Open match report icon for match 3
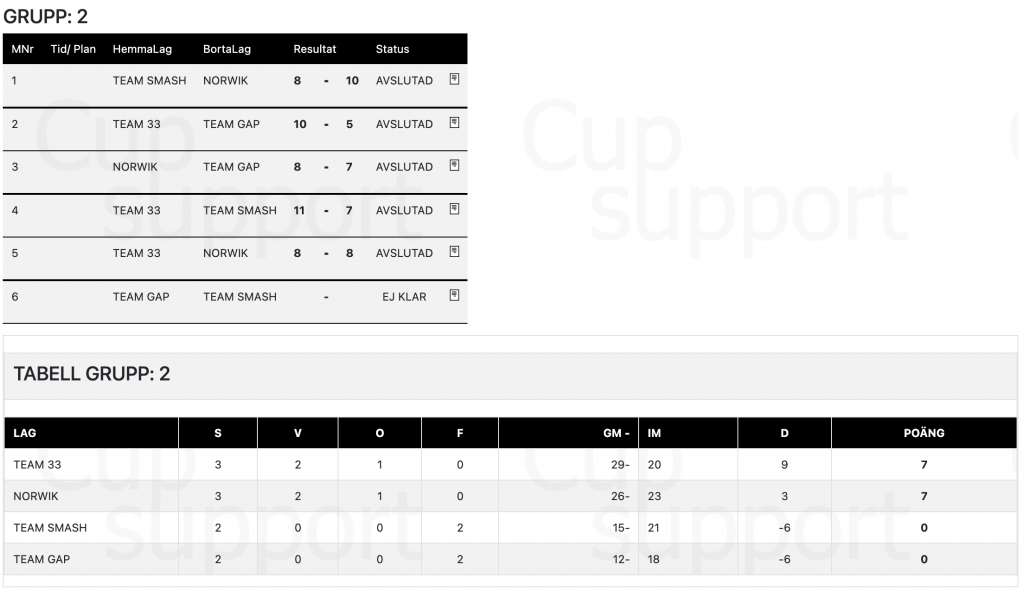The height and width of the screenshot is (591, 1024). (455, 166)
